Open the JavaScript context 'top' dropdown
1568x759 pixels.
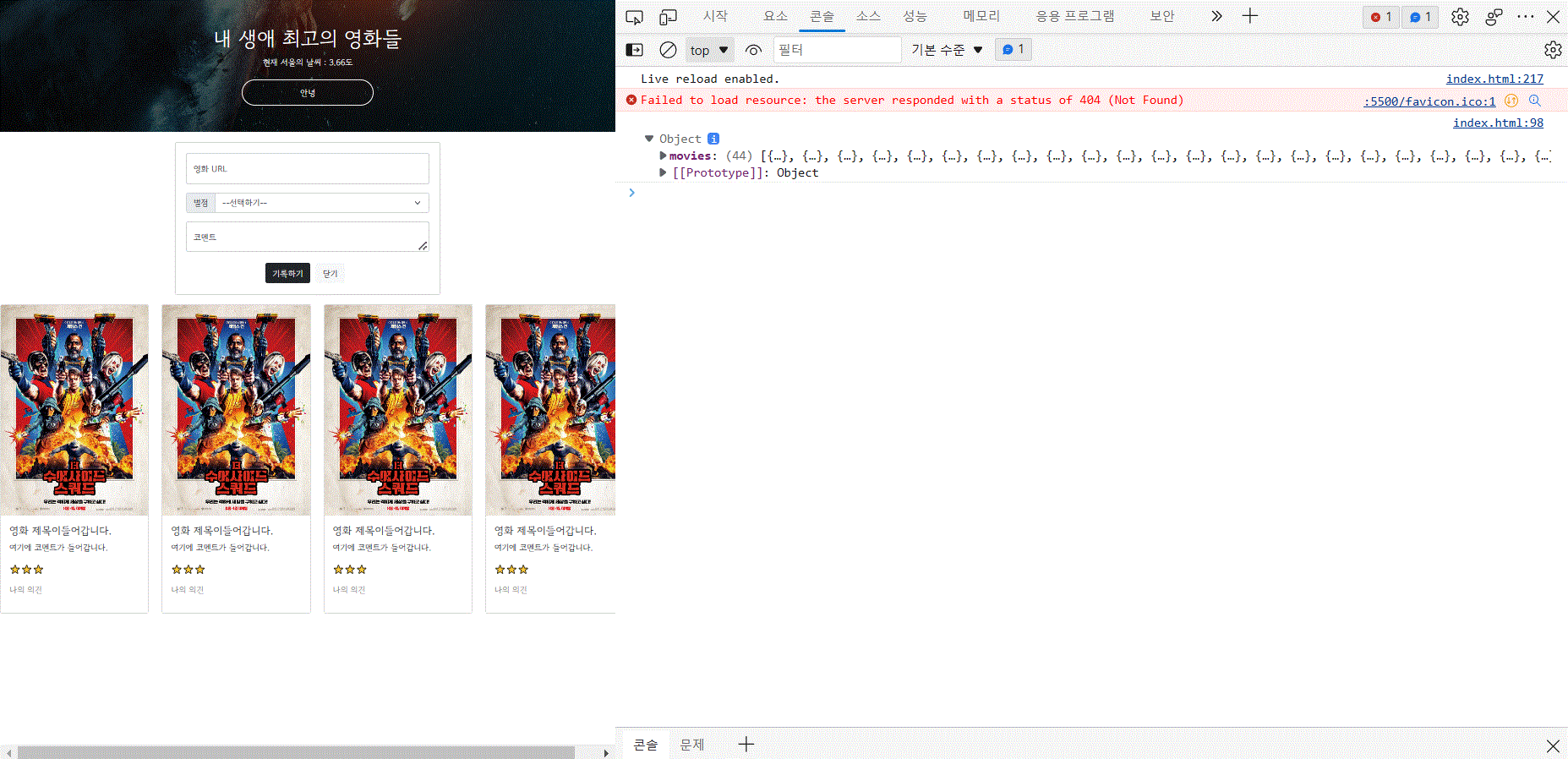point(709,50)
